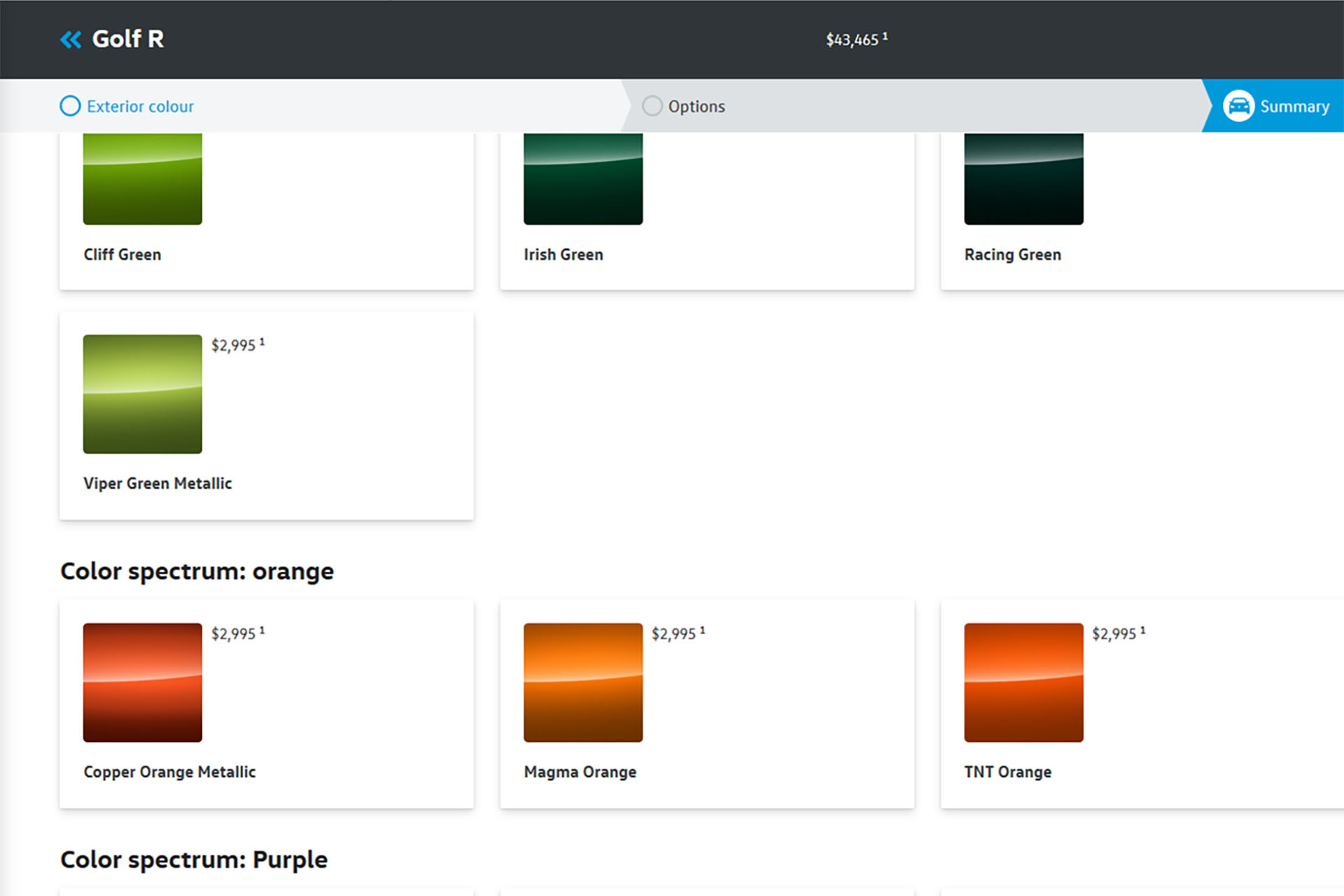Click the car icon in Summary
The width and height of the screenshot is (1344, 896).
pos(1238,106)
